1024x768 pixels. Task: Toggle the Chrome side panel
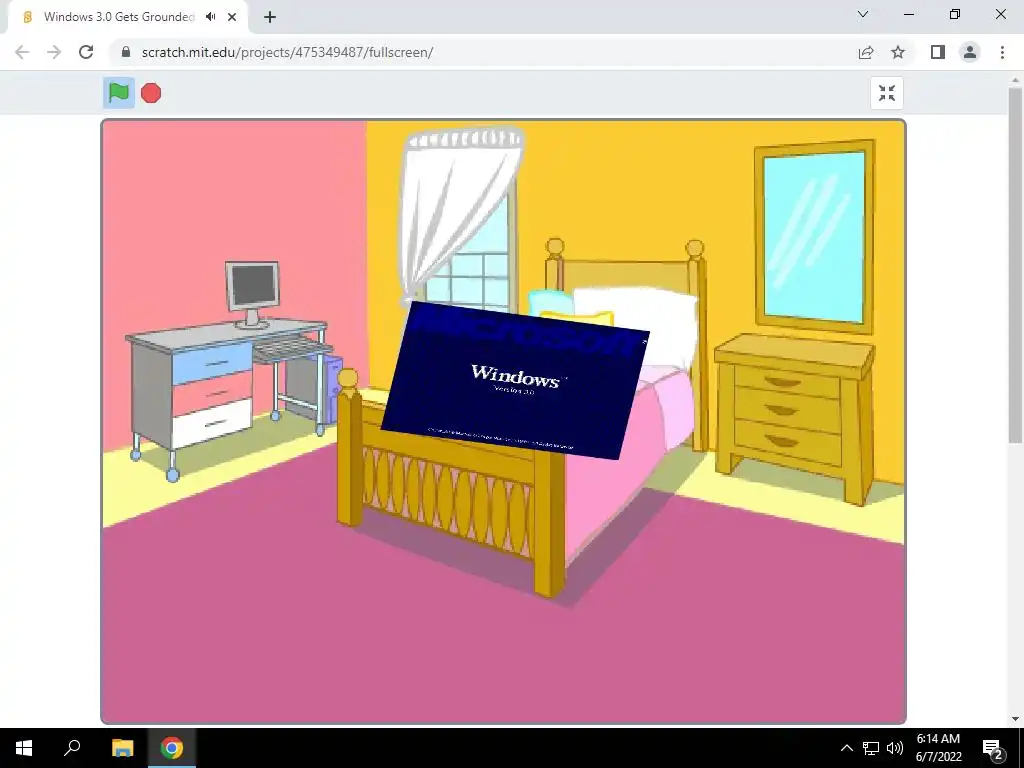938,52
